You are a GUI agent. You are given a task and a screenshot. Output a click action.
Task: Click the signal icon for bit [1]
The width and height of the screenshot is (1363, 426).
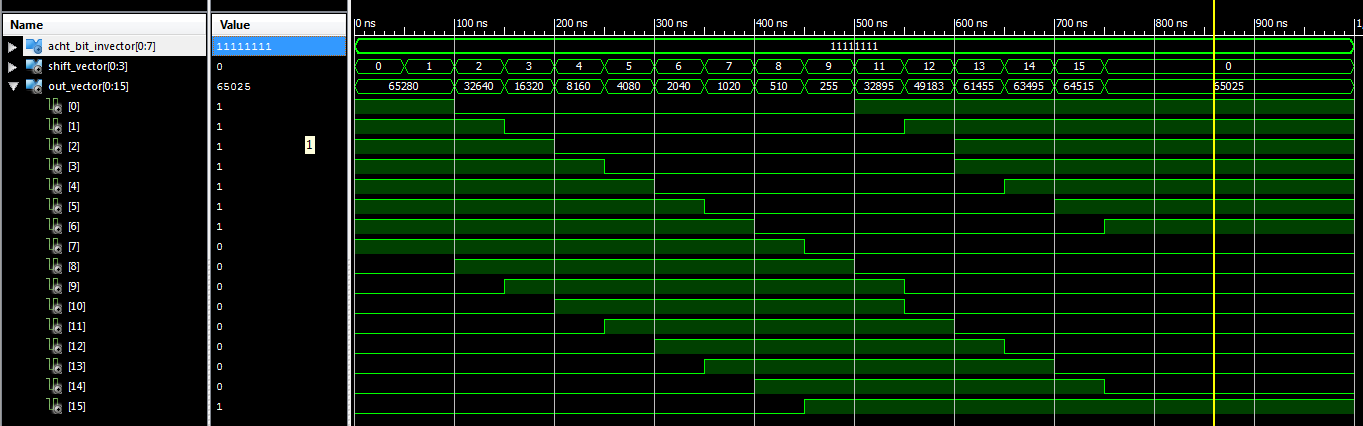point(55,126)
